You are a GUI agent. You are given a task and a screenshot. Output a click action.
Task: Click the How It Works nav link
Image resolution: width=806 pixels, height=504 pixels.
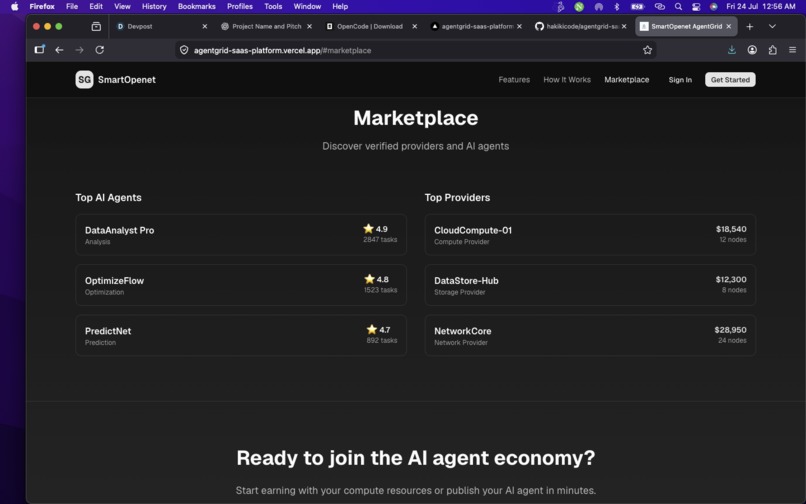[567, 80]
